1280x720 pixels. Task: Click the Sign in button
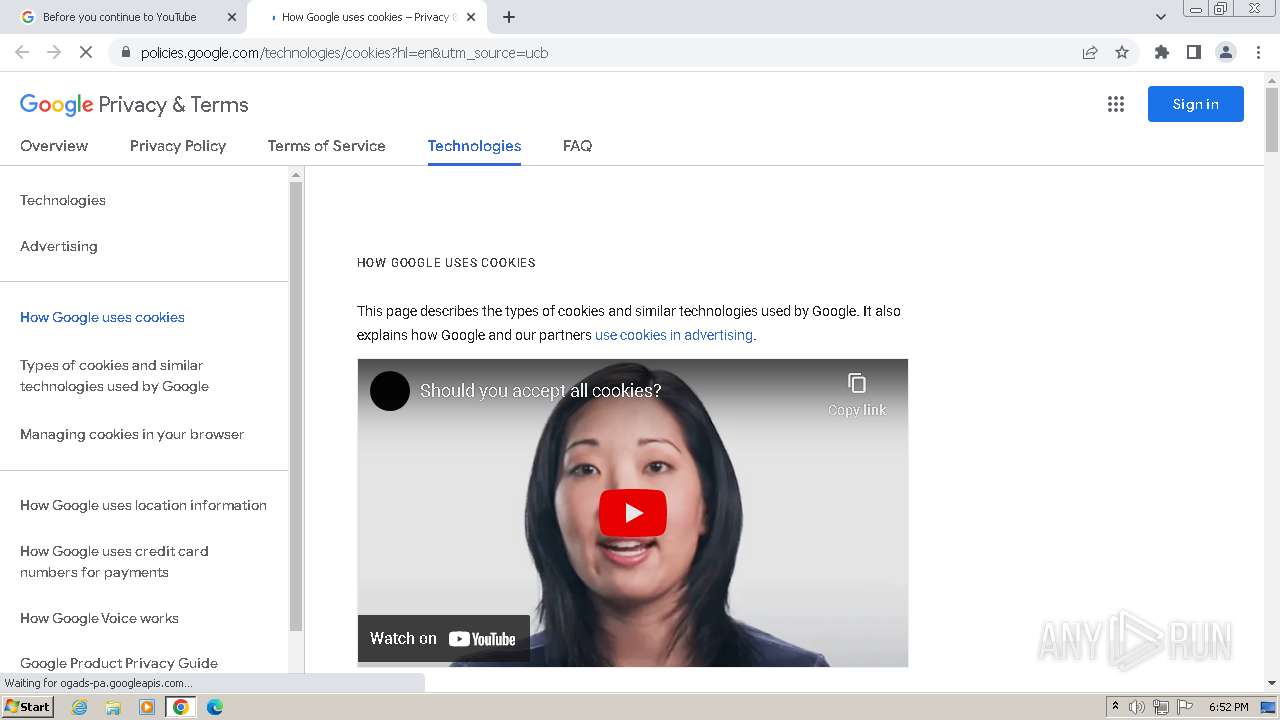click(x=1195, y=104)
